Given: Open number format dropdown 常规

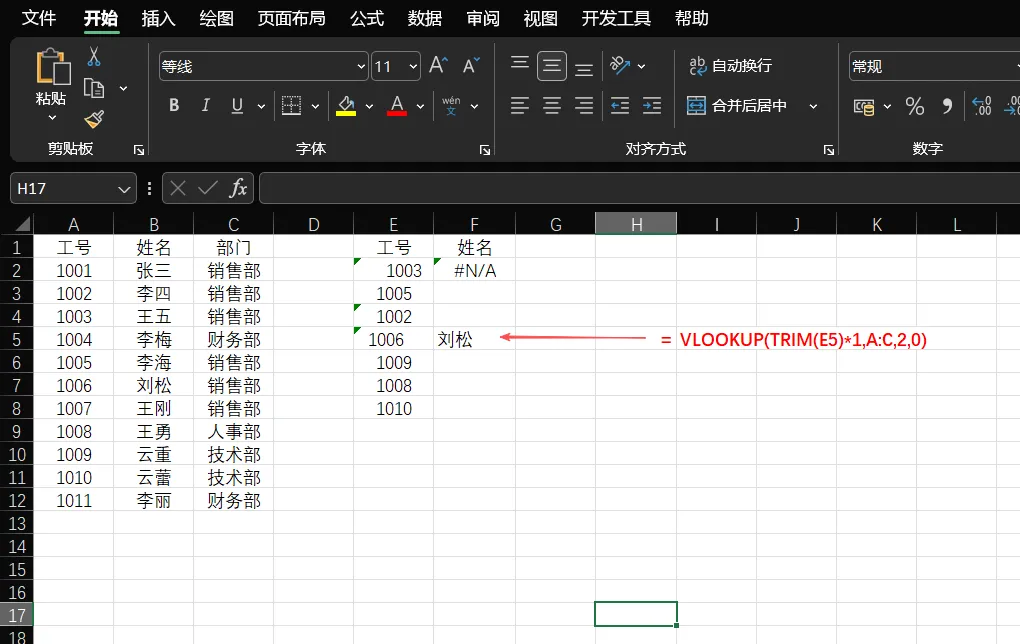Looking at the screenshot, I should click(x=1017, y=66).
